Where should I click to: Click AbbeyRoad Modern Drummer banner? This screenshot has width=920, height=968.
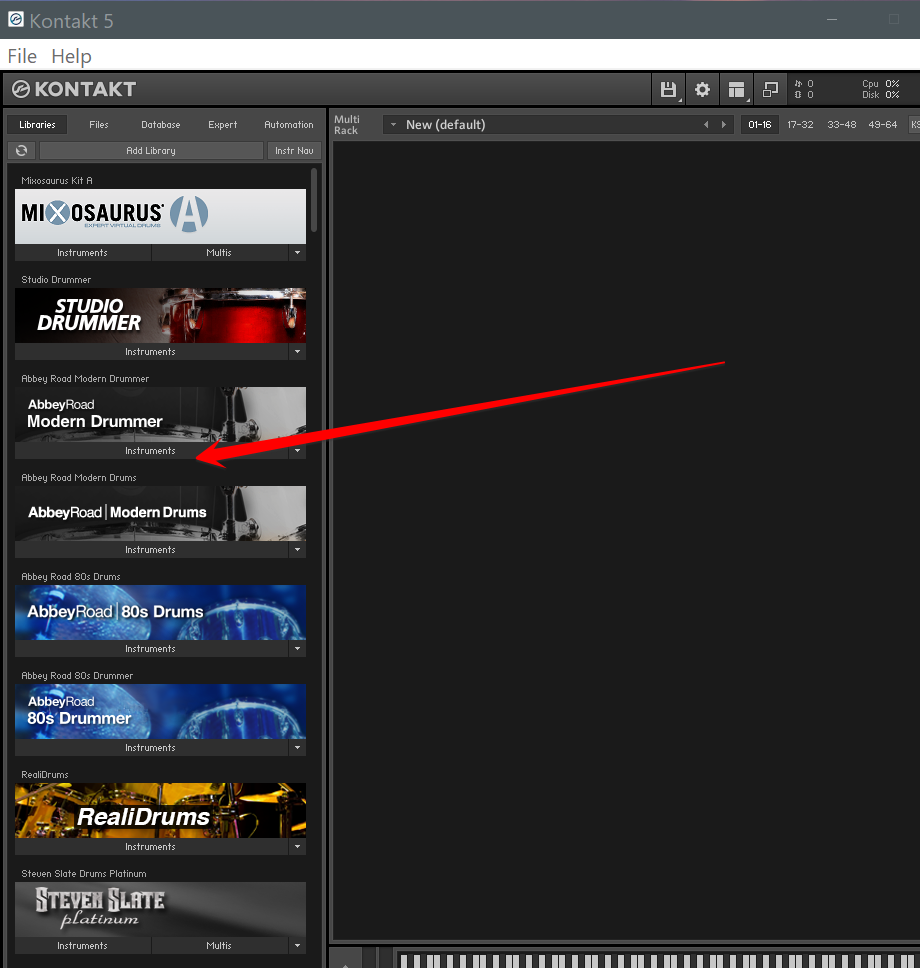click(161, 414)
